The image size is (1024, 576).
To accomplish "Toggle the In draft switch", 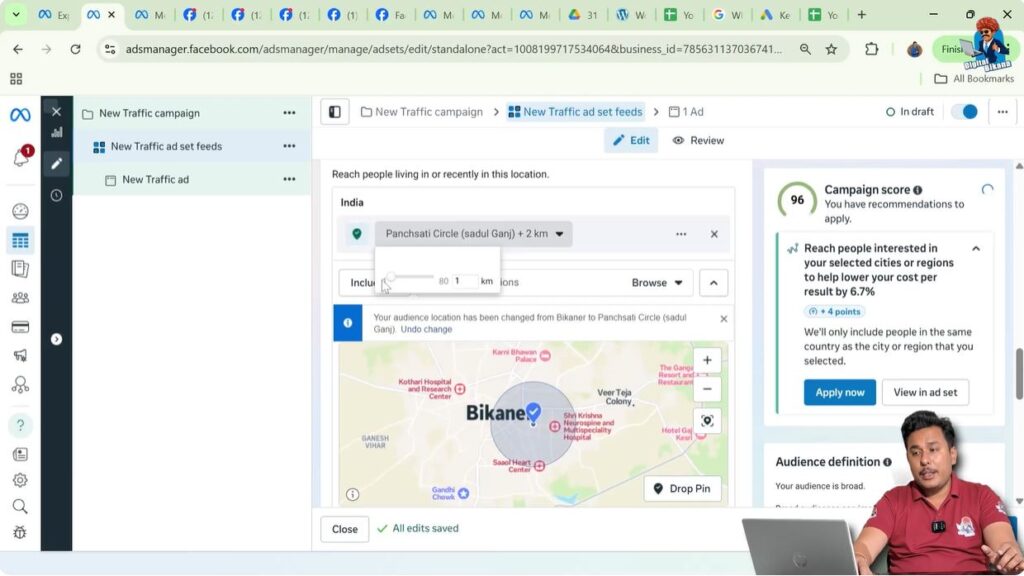I will pyautogui.click(x=963, y=113).
